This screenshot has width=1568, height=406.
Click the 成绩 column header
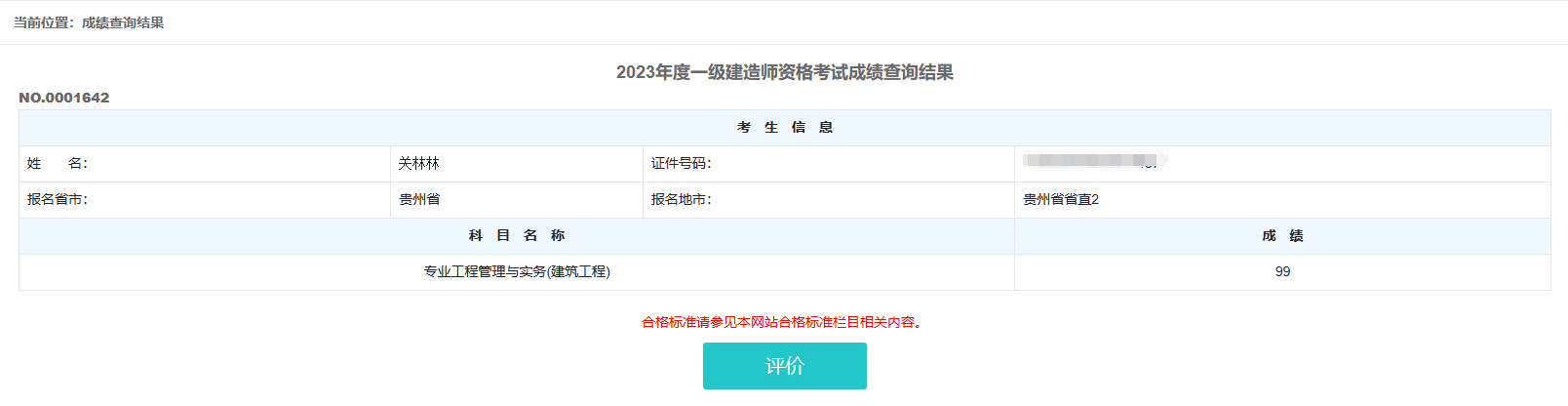tap(1282, 236)
